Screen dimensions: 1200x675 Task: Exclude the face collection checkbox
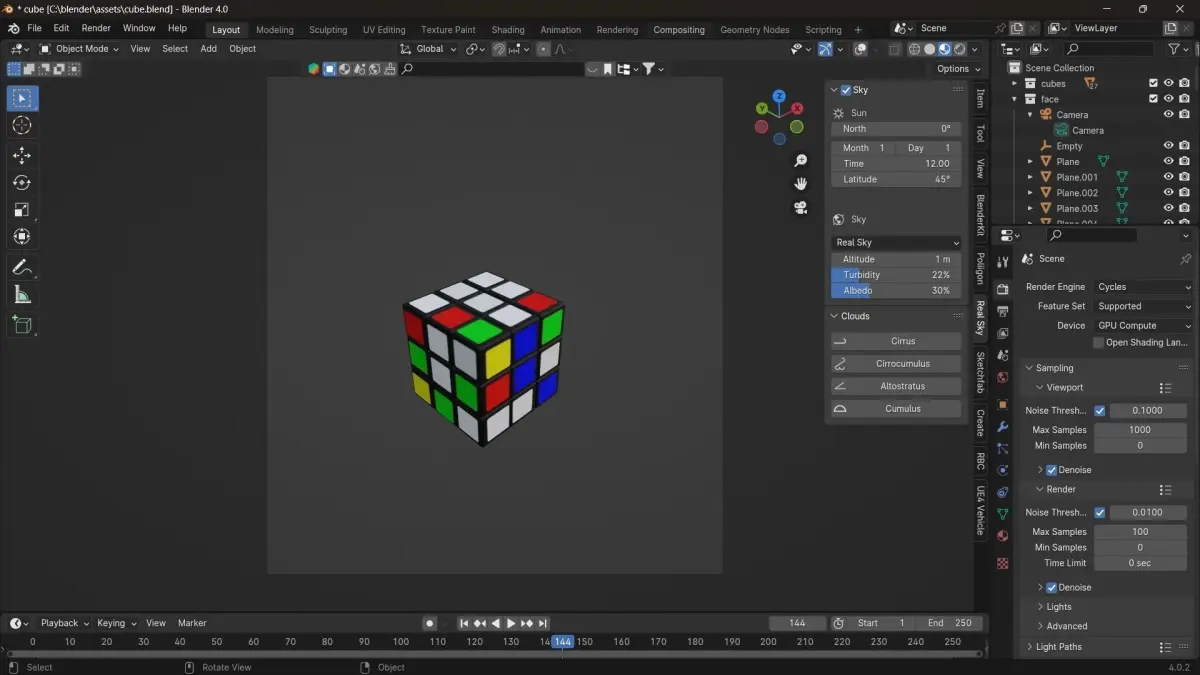click(1153, 99)
